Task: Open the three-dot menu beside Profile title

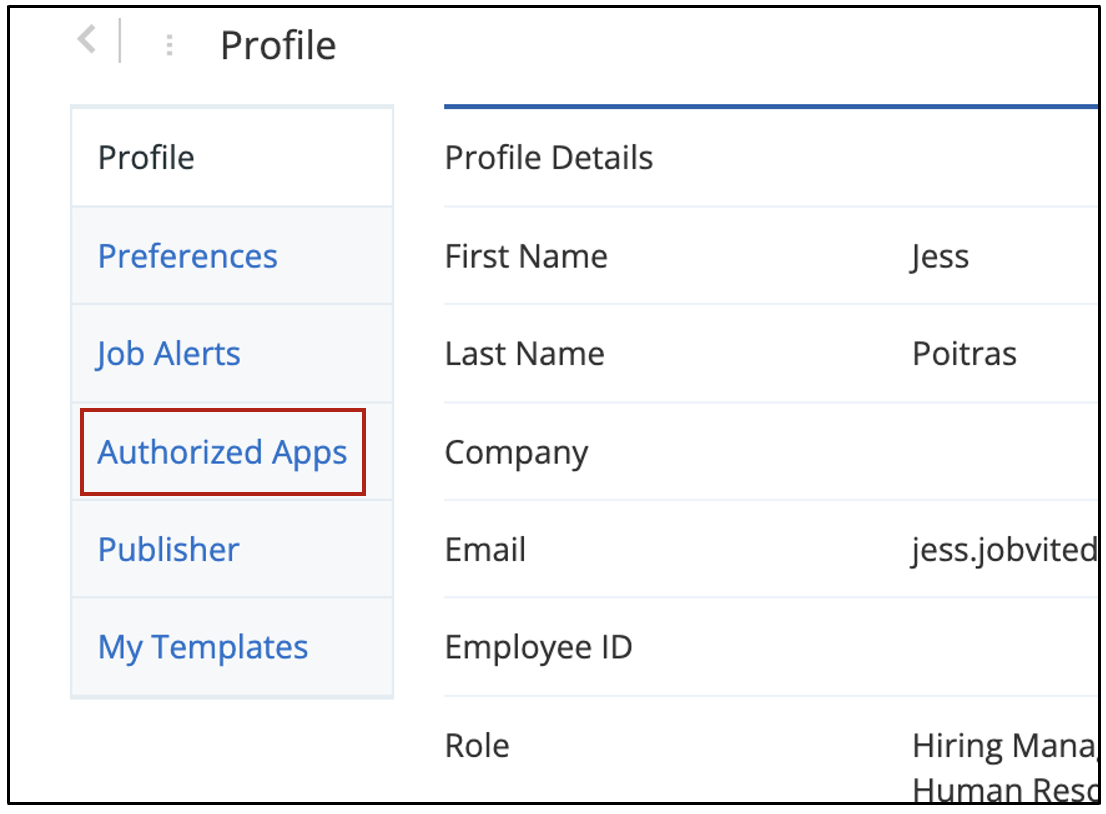Action: 169,45
